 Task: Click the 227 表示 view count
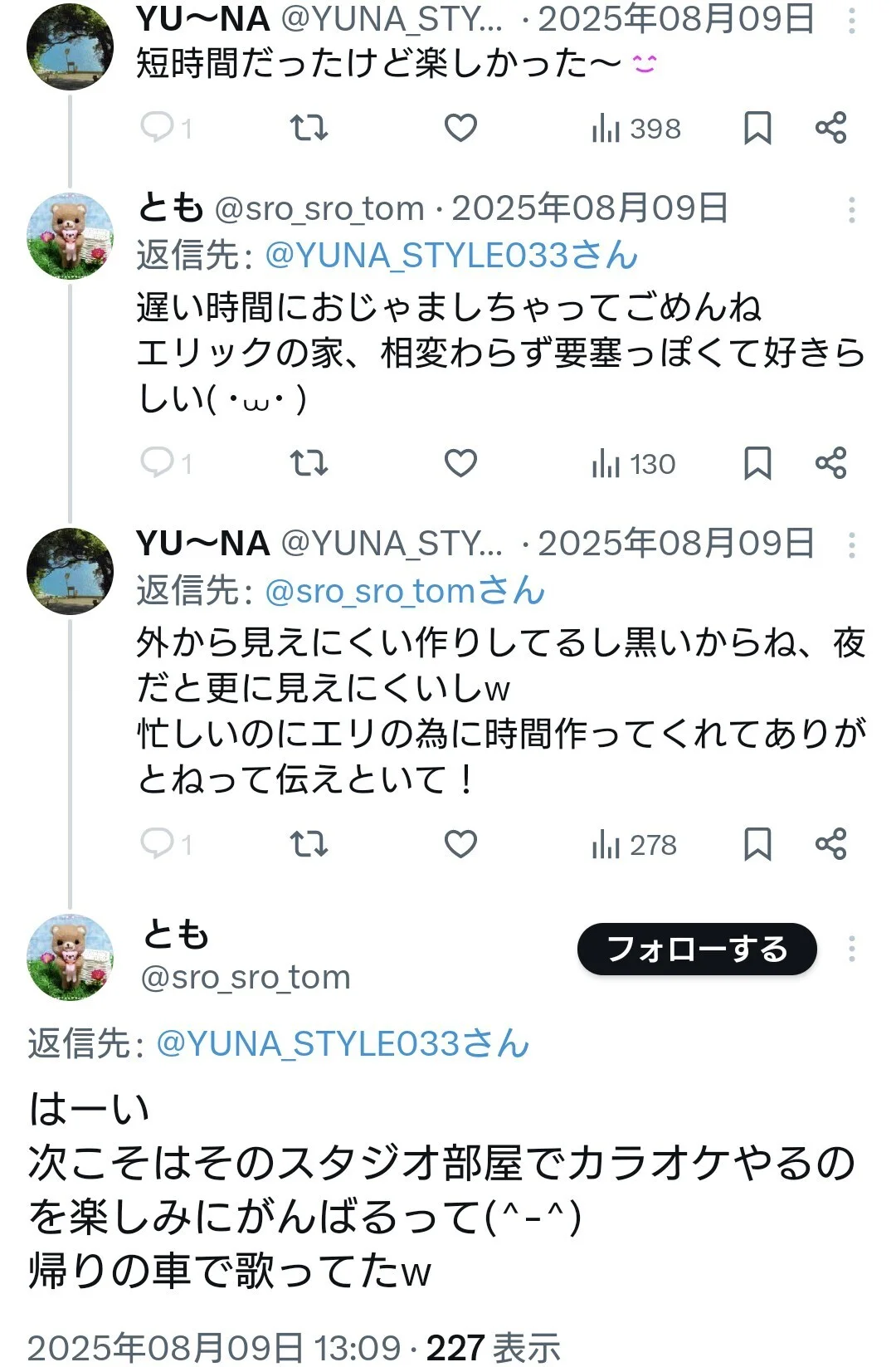click(x=493, y=1347)
